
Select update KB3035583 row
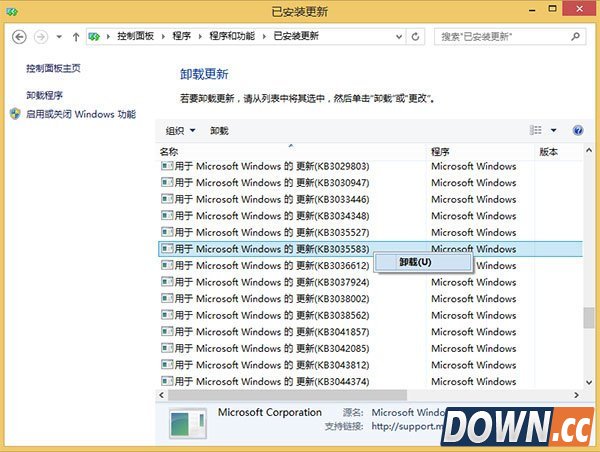[370, 249]
